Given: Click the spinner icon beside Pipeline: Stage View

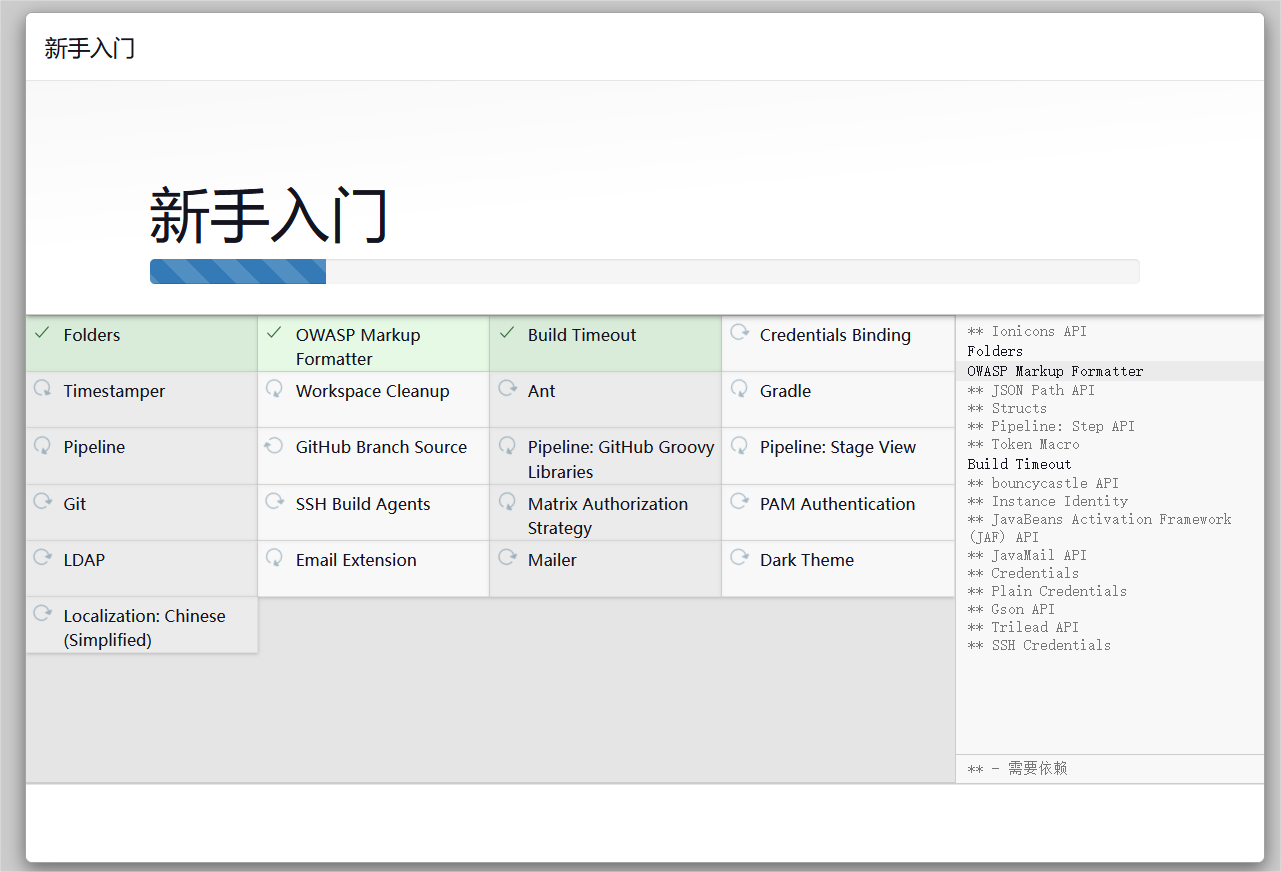Looking at the screenshot, I should (739, 445).
